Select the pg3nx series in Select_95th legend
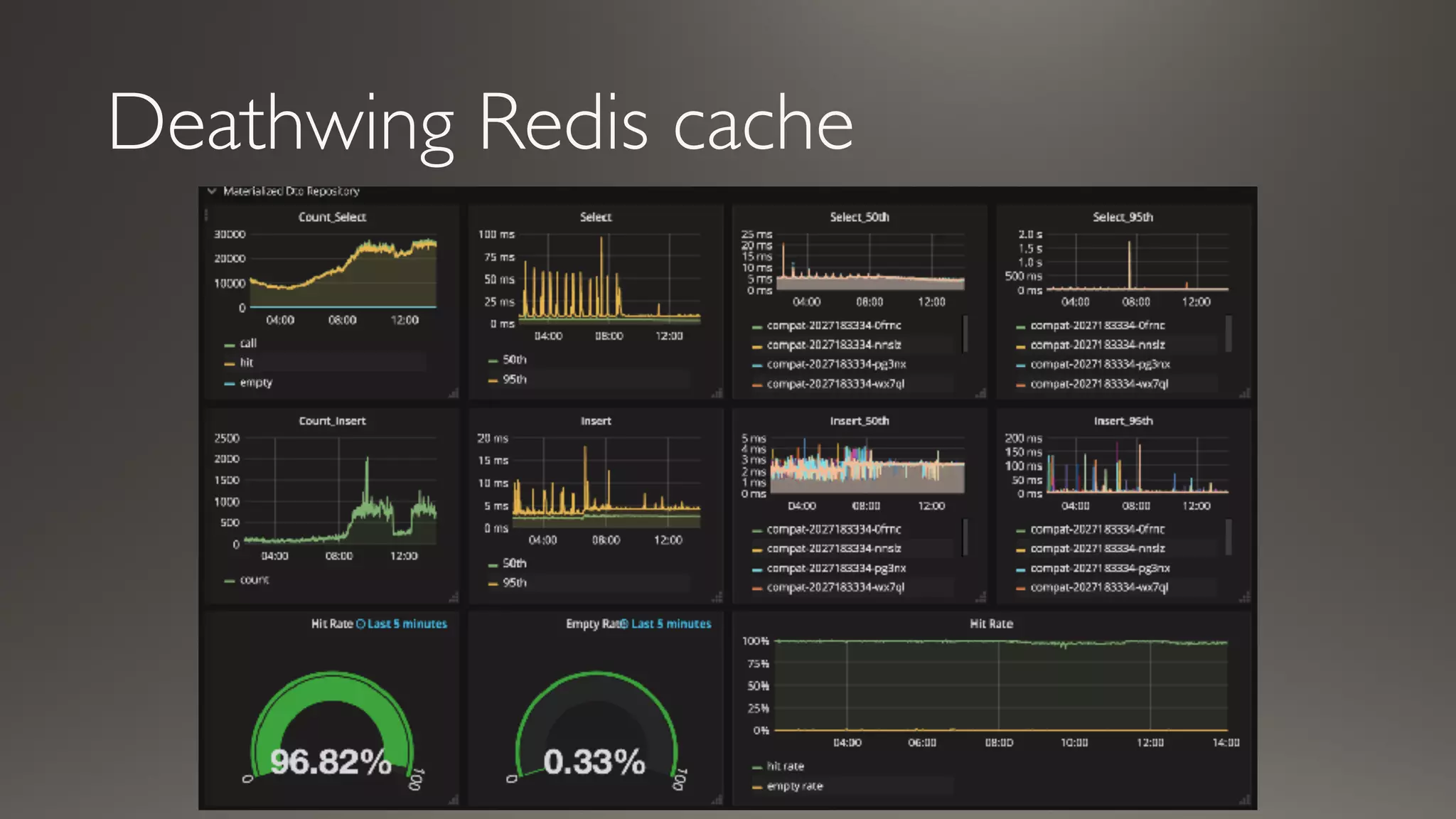 (x=1100, y=365)
